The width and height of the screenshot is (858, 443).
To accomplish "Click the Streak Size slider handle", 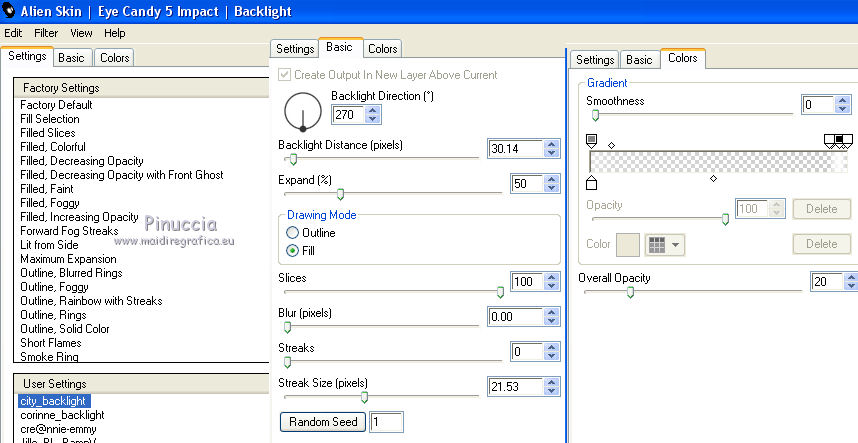I will (364, 397).
